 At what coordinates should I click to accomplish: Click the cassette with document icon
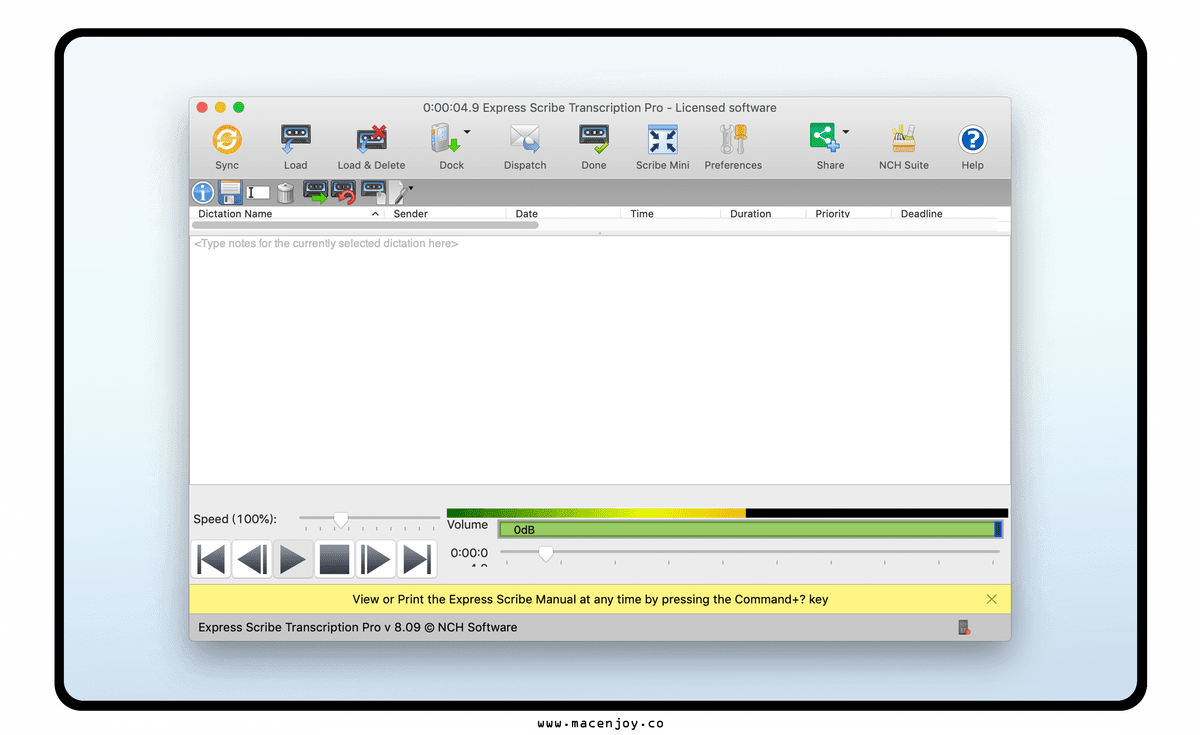(x=374, y=192)
